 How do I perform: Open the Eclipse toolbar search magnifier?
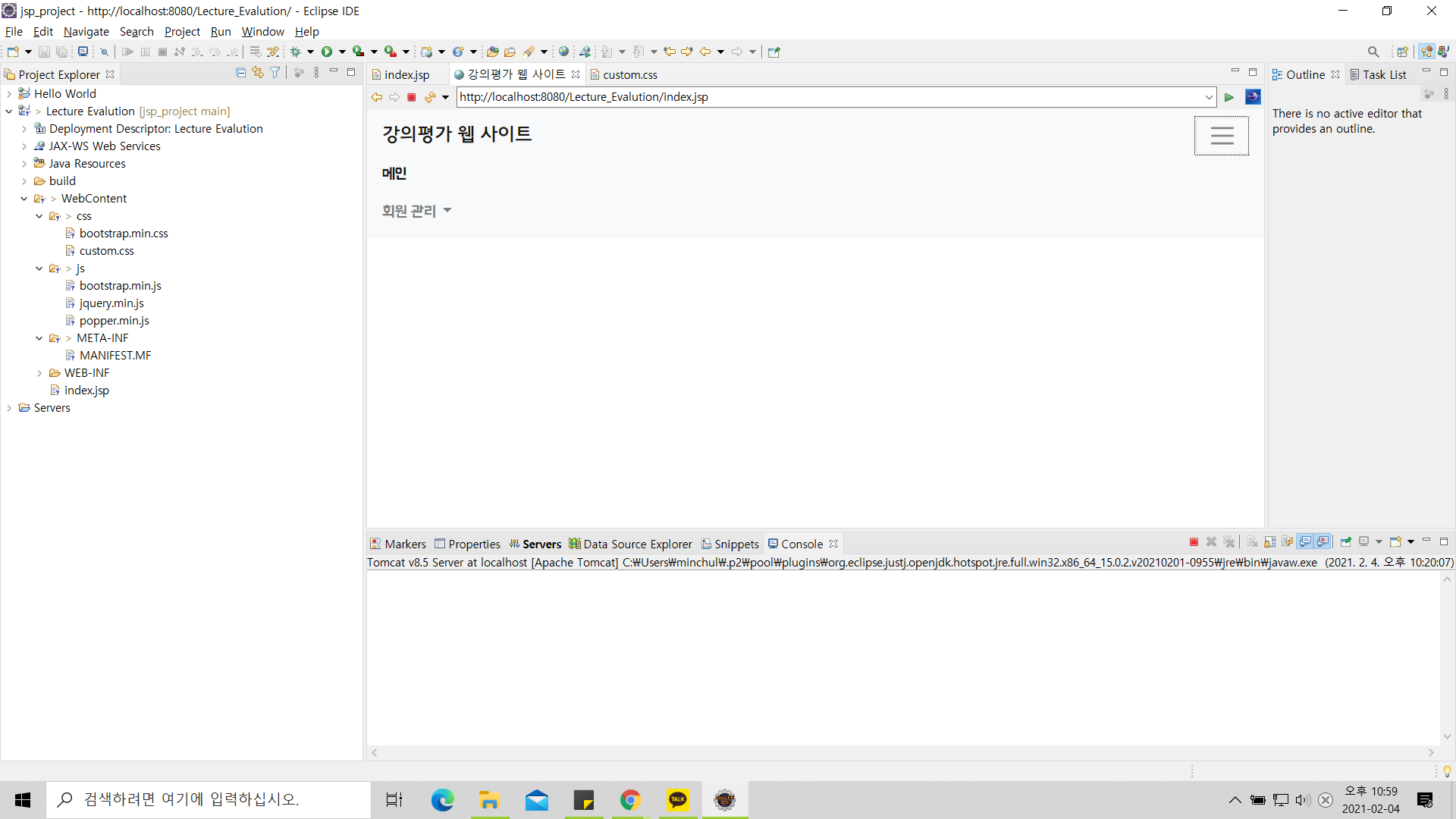[1373, 52]
